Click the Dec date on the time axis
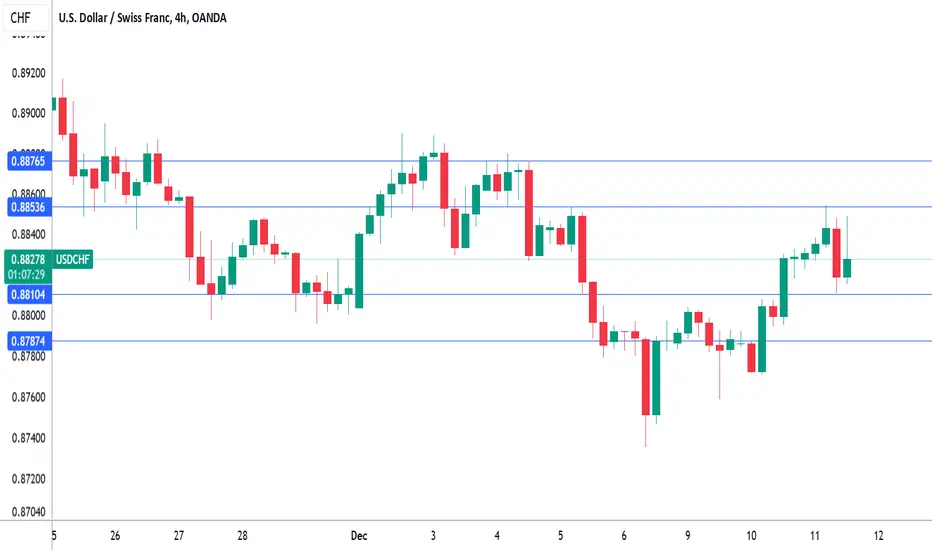Image resolution: width=932 pixels, height=550 pixels. [359, 536]
